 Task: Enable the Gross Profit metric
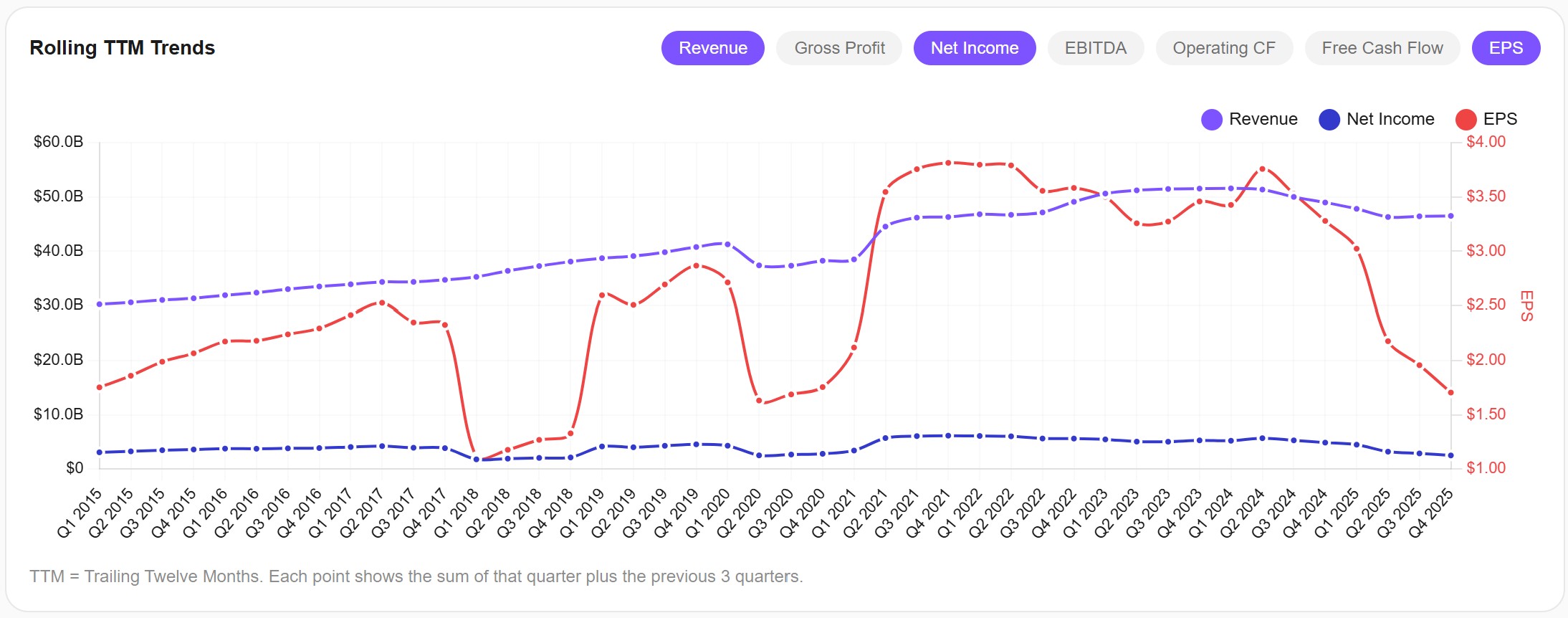(838, 48)
